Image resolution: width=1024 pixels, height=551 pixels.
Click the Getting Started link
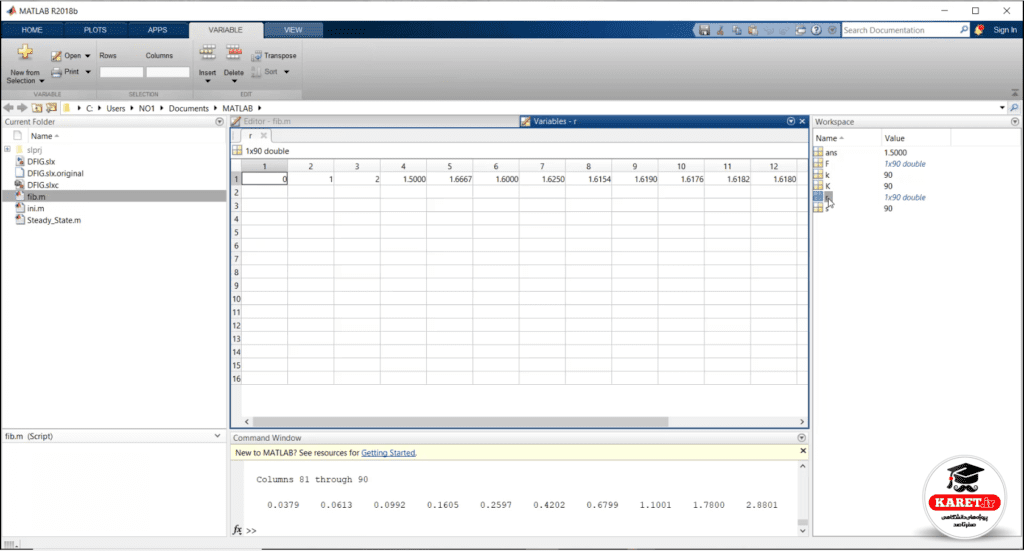point(388,452)
